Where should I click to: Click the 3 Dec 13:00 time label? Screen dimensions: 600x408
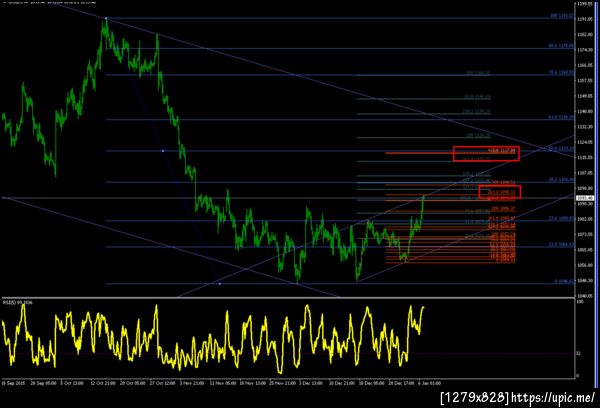[x=311, y=383]
